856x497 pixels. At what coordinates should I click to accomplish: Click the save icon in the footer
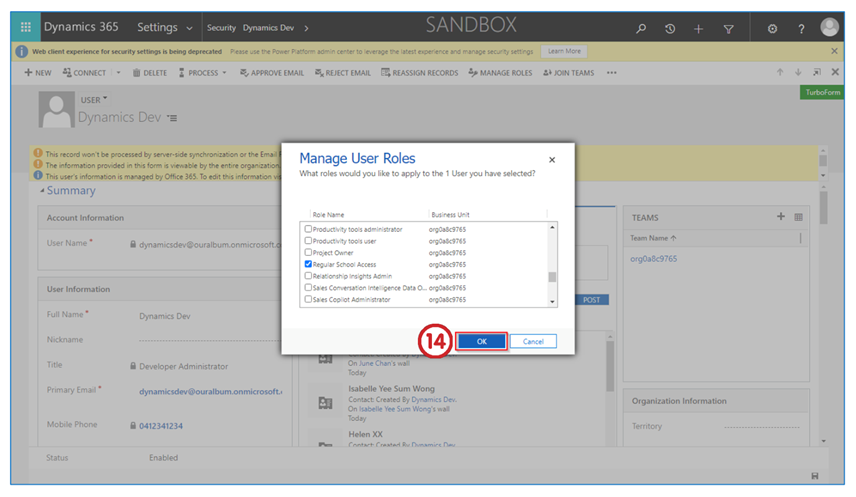[x=815, y=475]
